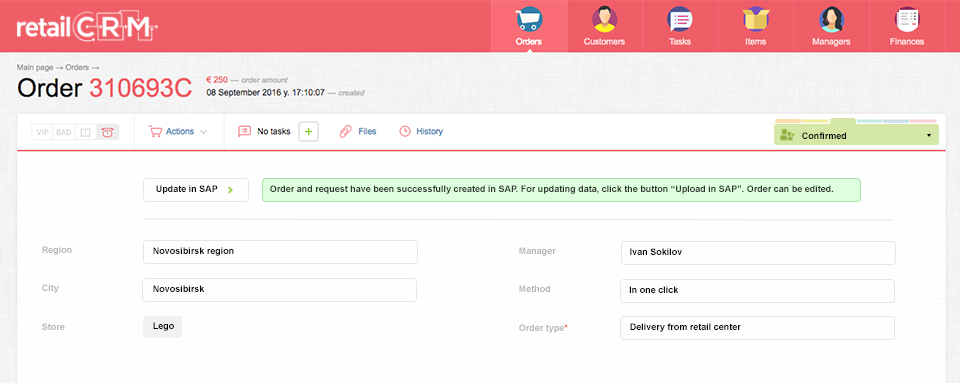This screenshot has height=383, width=960.
Task: Click the Manager field Ivan Sokilov
Action: point(758,253)
